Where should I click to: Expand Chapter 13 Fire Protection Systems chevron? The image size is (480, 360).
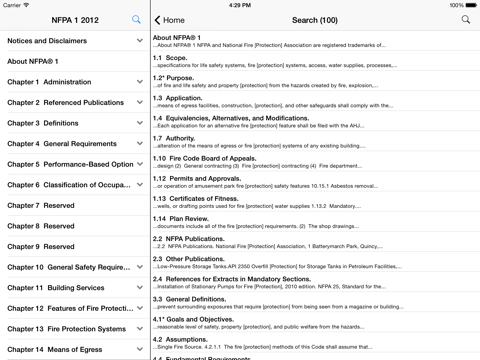pyautogui.click(x=140, y=329)
